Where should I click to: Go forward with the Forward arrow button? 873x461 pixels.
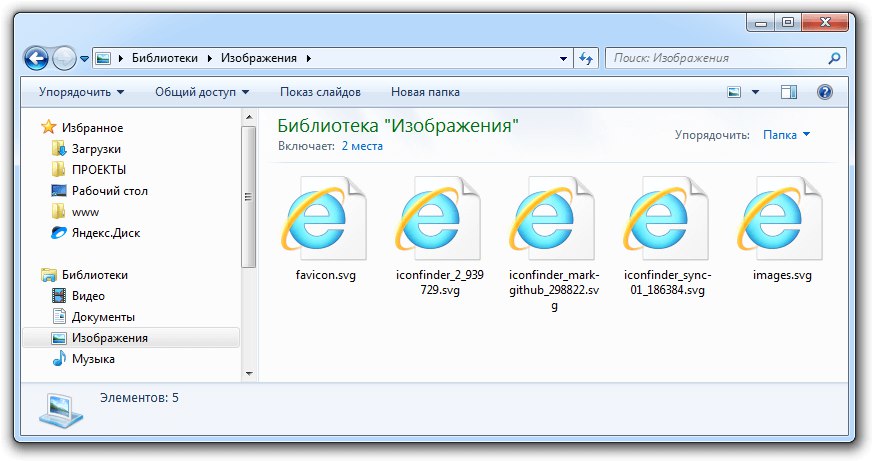click(64, 58)
